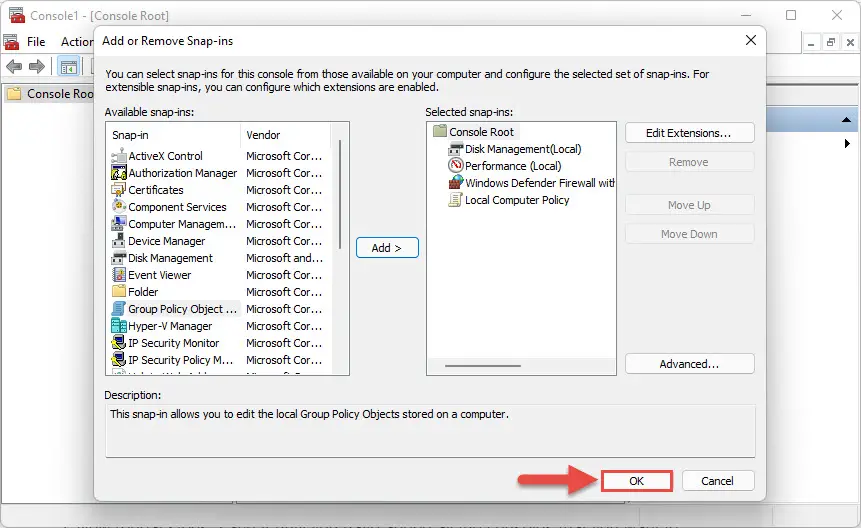861x528 pixels.
Task: Click the Disk Management(Local) icon in selected list
Action: point(456,149)
